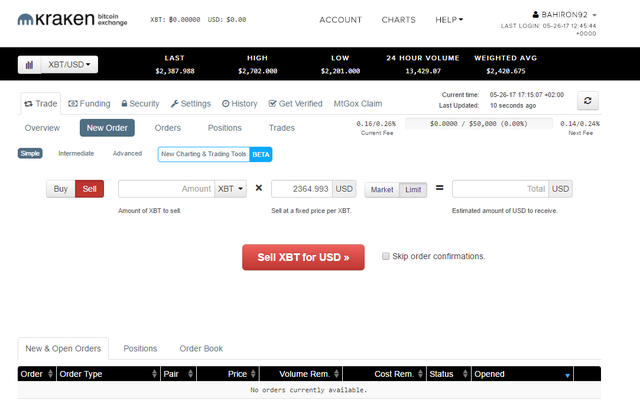The width and height of the screenshot is (640, 410).
Task: Sort table by Order column
Action: point(36,374)
